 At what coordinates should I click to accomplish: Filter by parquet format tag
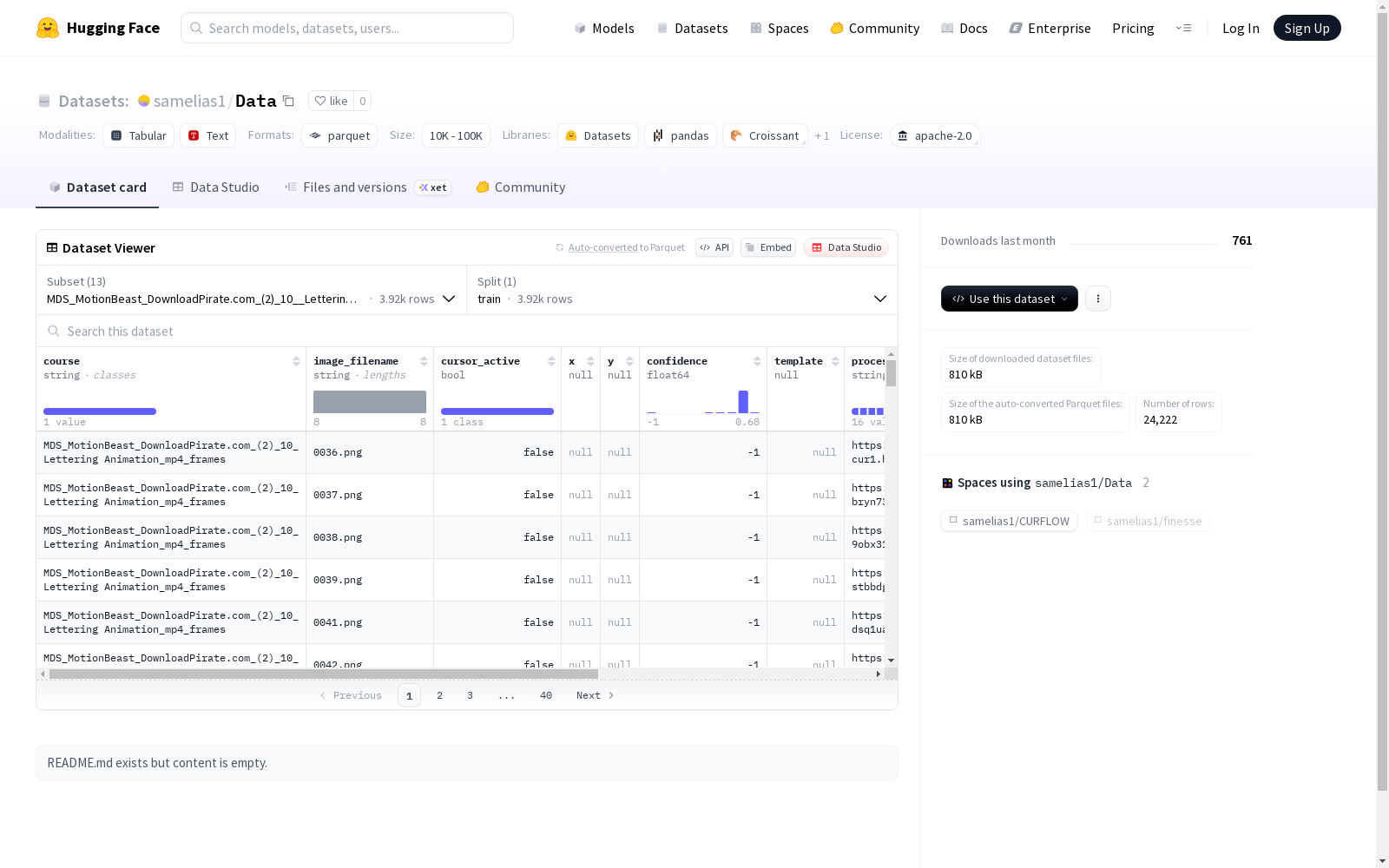339,135
